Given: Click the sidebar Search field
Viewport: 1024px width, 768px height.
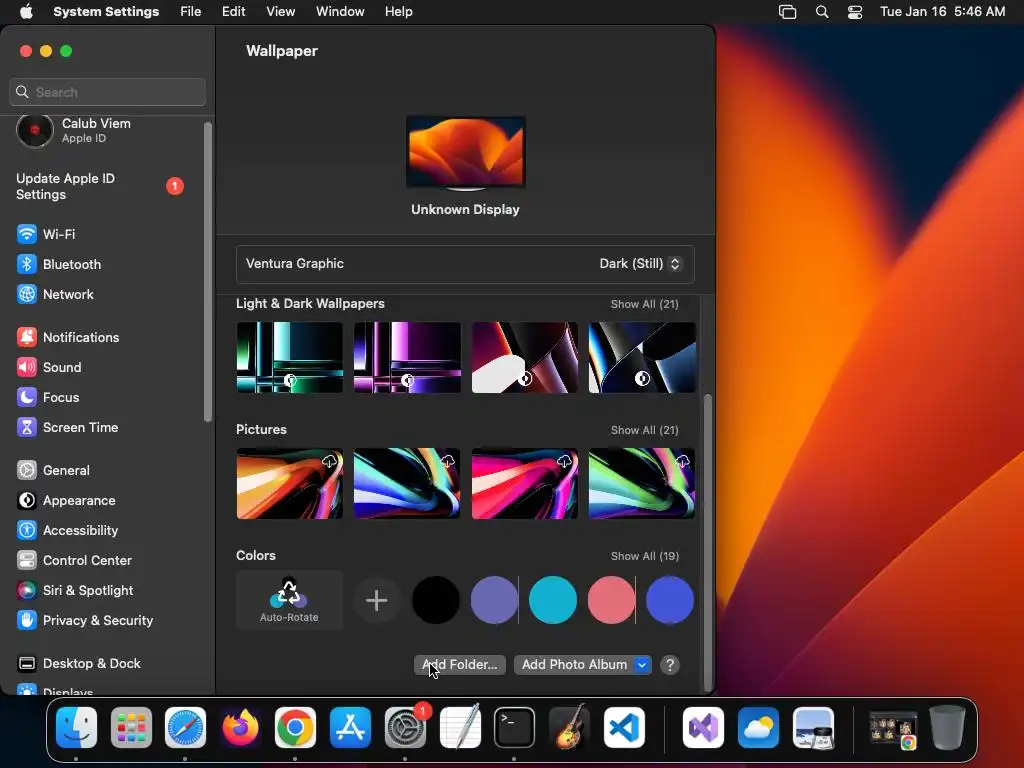Looking at the screenshot, I should [108, 92].
